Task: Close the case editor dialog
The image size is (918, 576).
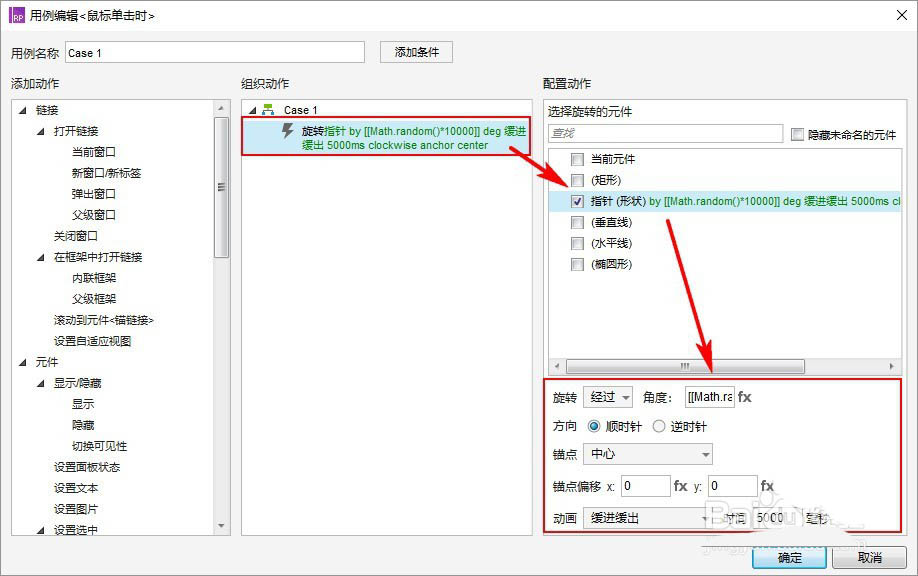Action: (902, 15)
